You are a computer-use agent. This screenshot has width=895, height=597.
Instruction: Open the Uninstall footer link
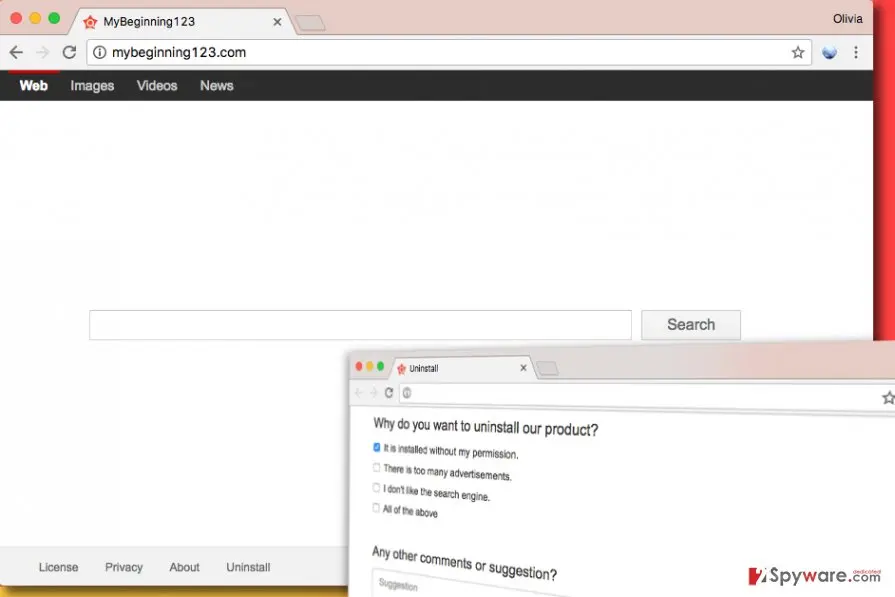248,567
